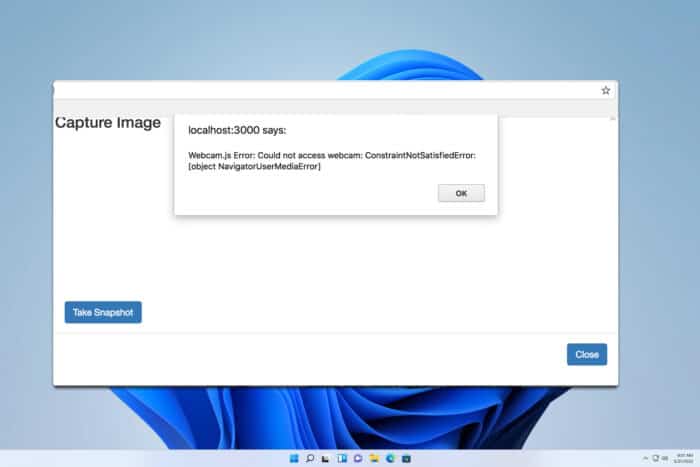
Task: Click the Webcam.js Error message text
Action: coord(332,161)
